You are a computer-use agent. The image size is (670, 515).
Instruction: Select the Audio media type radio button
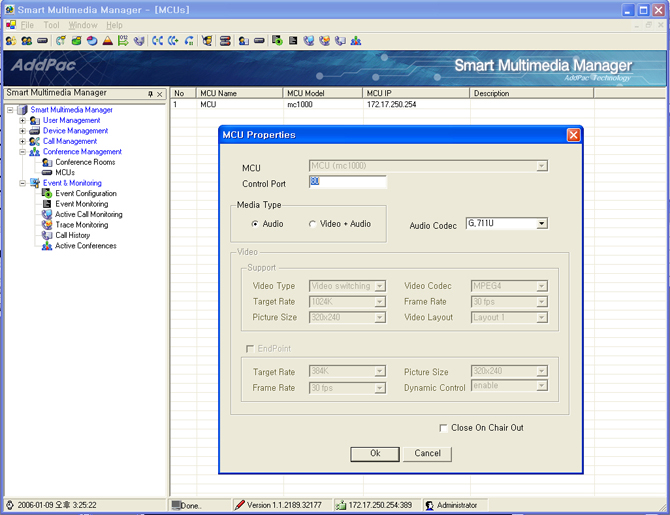point(255,224)
